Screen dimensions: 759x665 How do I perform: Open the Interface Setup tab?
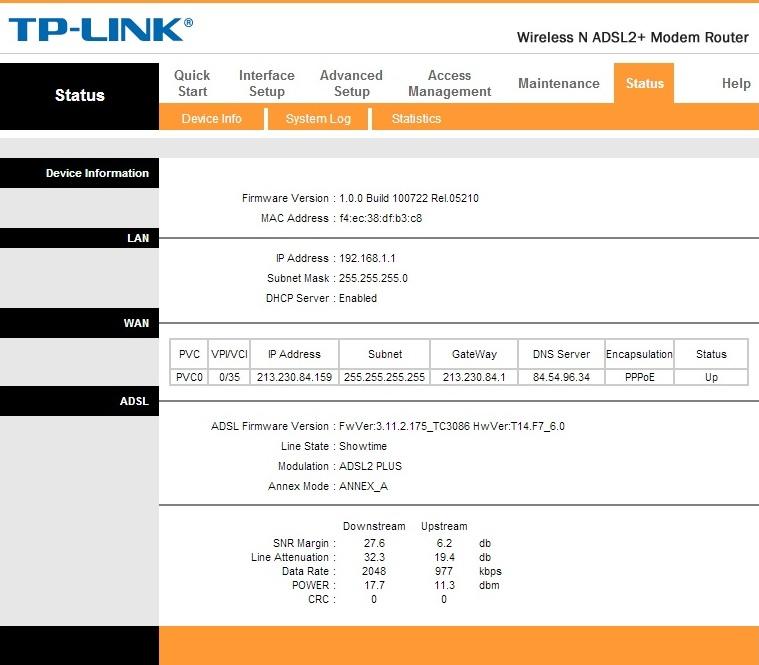[x=266, y=83]
